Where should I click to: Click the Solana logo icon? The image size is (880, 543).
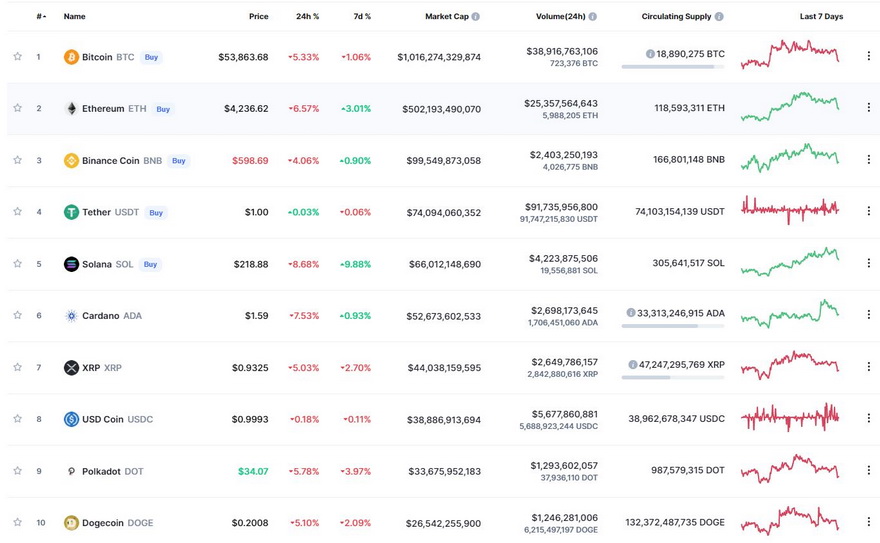tap(71, 264)
